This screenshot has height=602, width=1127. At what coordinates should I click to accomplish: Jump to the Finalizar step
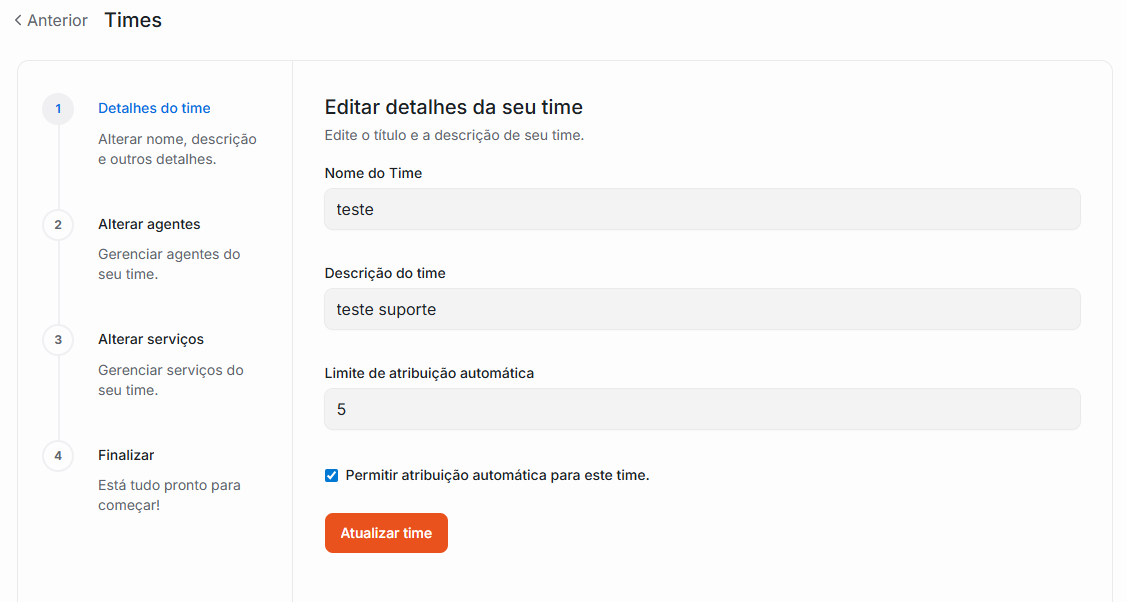point(126,455)
